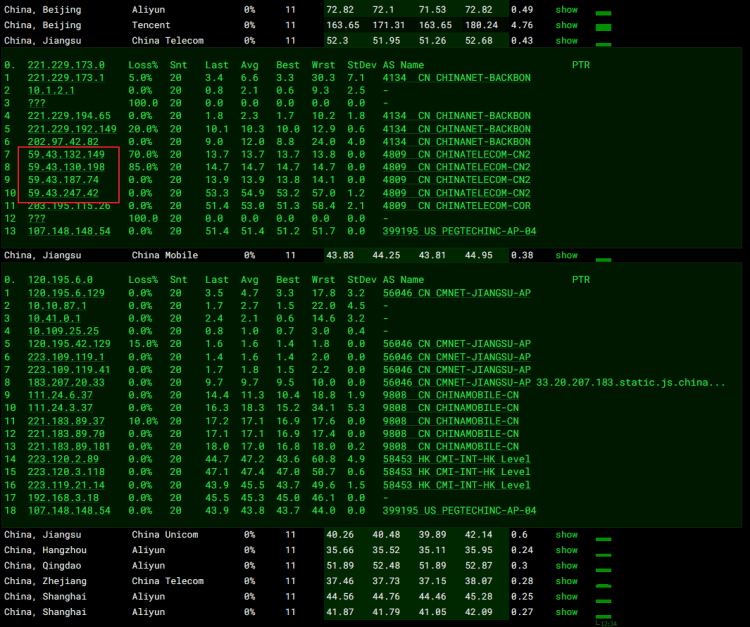Click the latency bar for Hangzhou Aliyun
Image resolution: width=750 pixels, height=627 pixels.
603,553
